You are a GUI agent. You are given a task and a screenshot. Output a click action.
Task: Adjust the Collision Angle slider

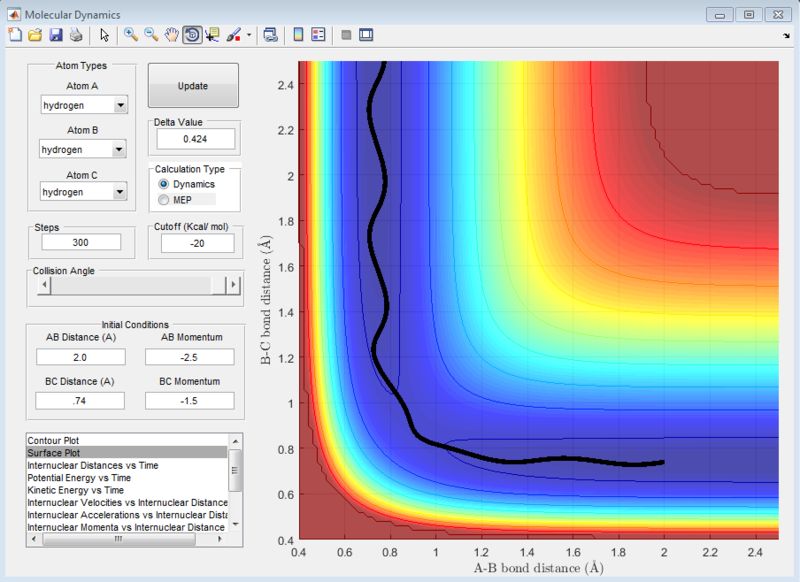point(135,285)
